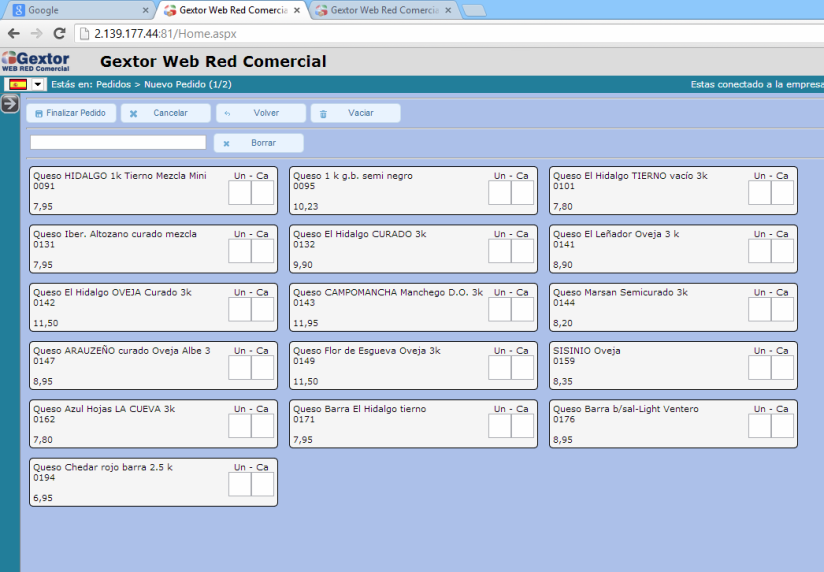Click the Gextor logo in the header
This screenshot has height=572, width=824.
tap(36, 61)
